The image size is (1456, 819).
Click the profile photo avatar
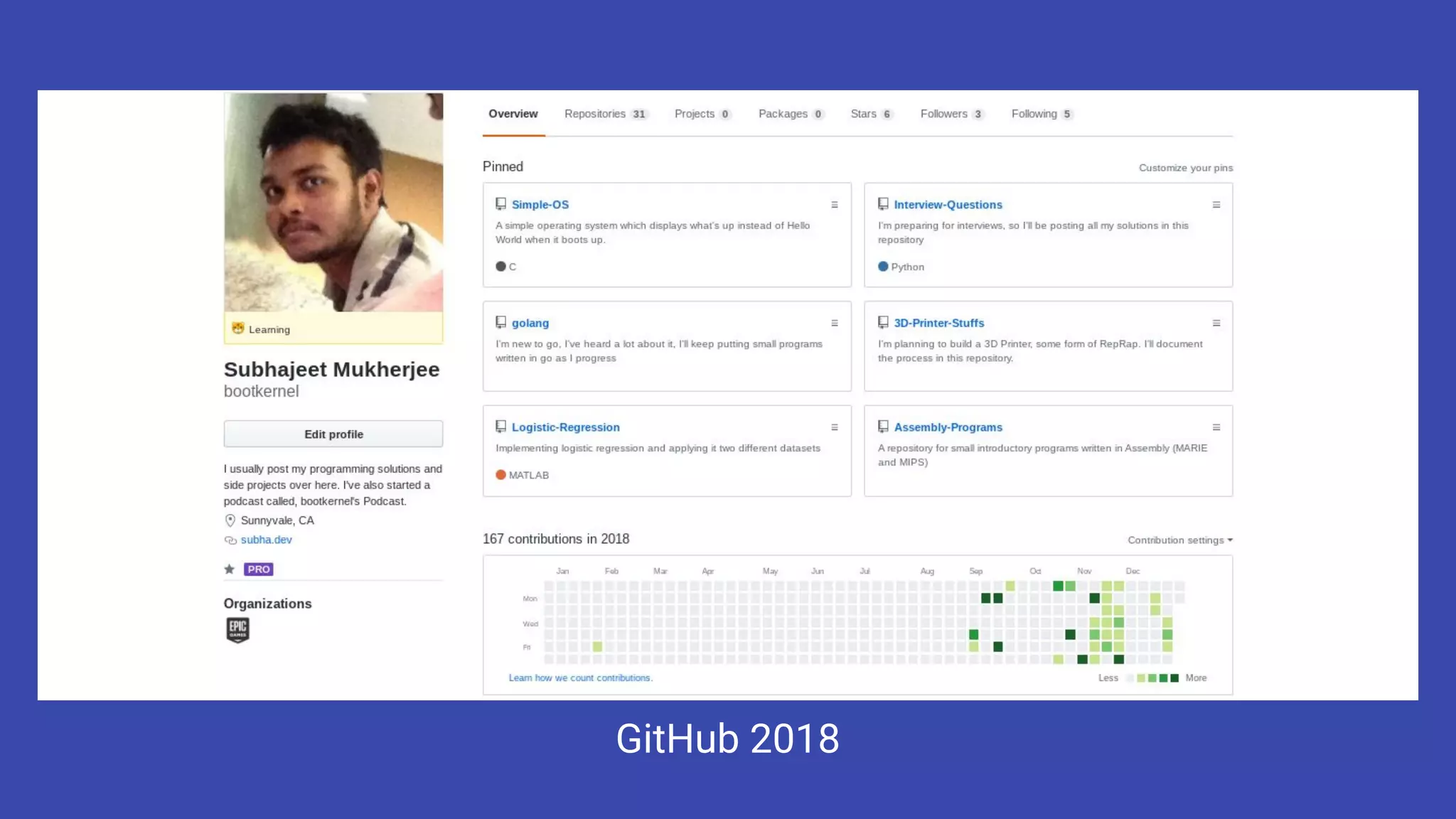[x=333, y=202]
